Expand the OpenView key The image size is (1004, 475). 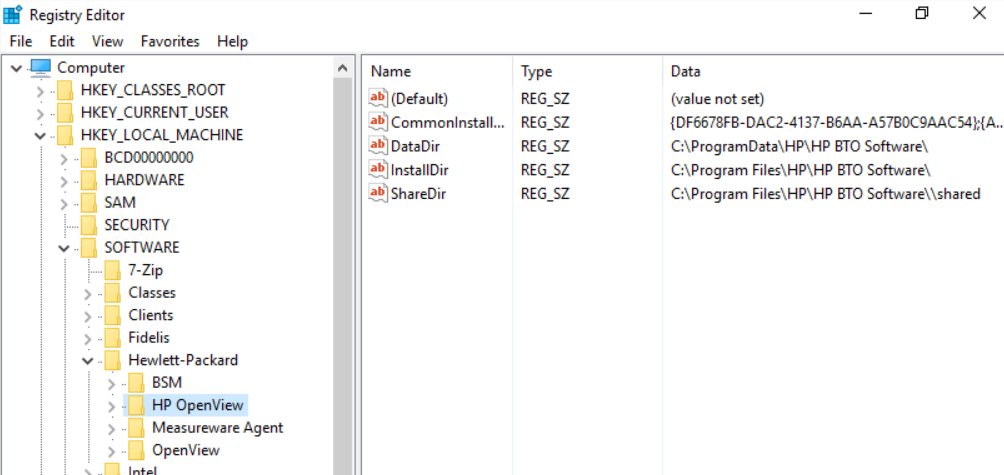tap(111, 450)
